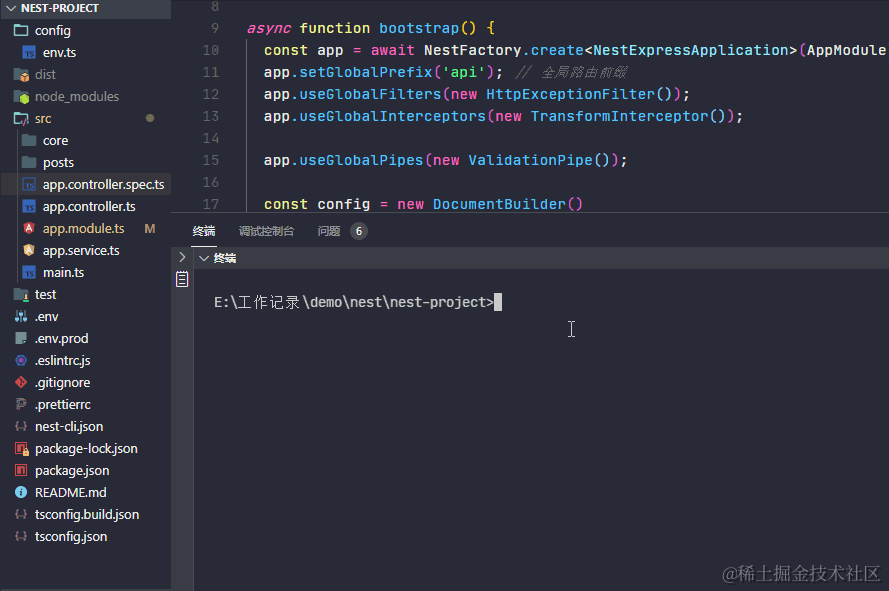Image resolution: width=889 pixels, height=591 pixels.
Task: Click the shield icon of app.service.ts
Action: [29, 250]
